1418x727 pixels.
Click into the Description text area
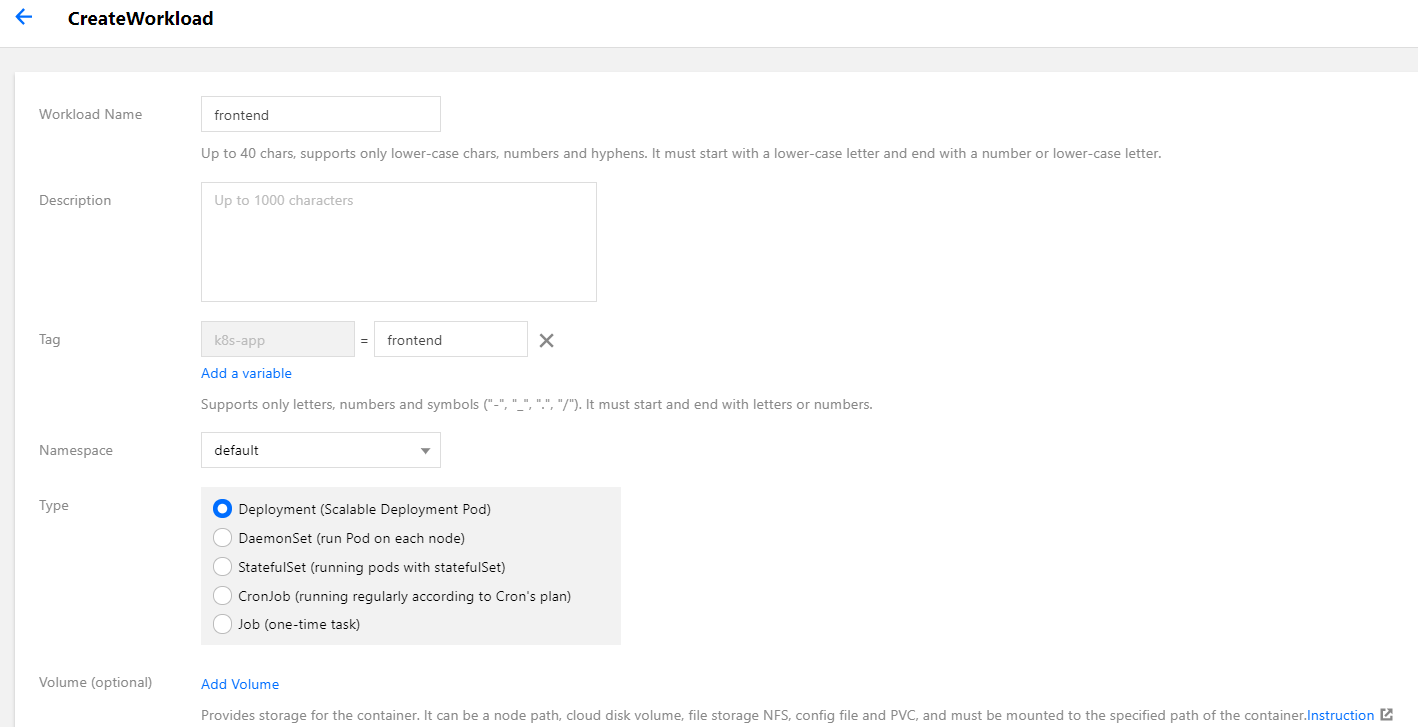tap(398, 242)
